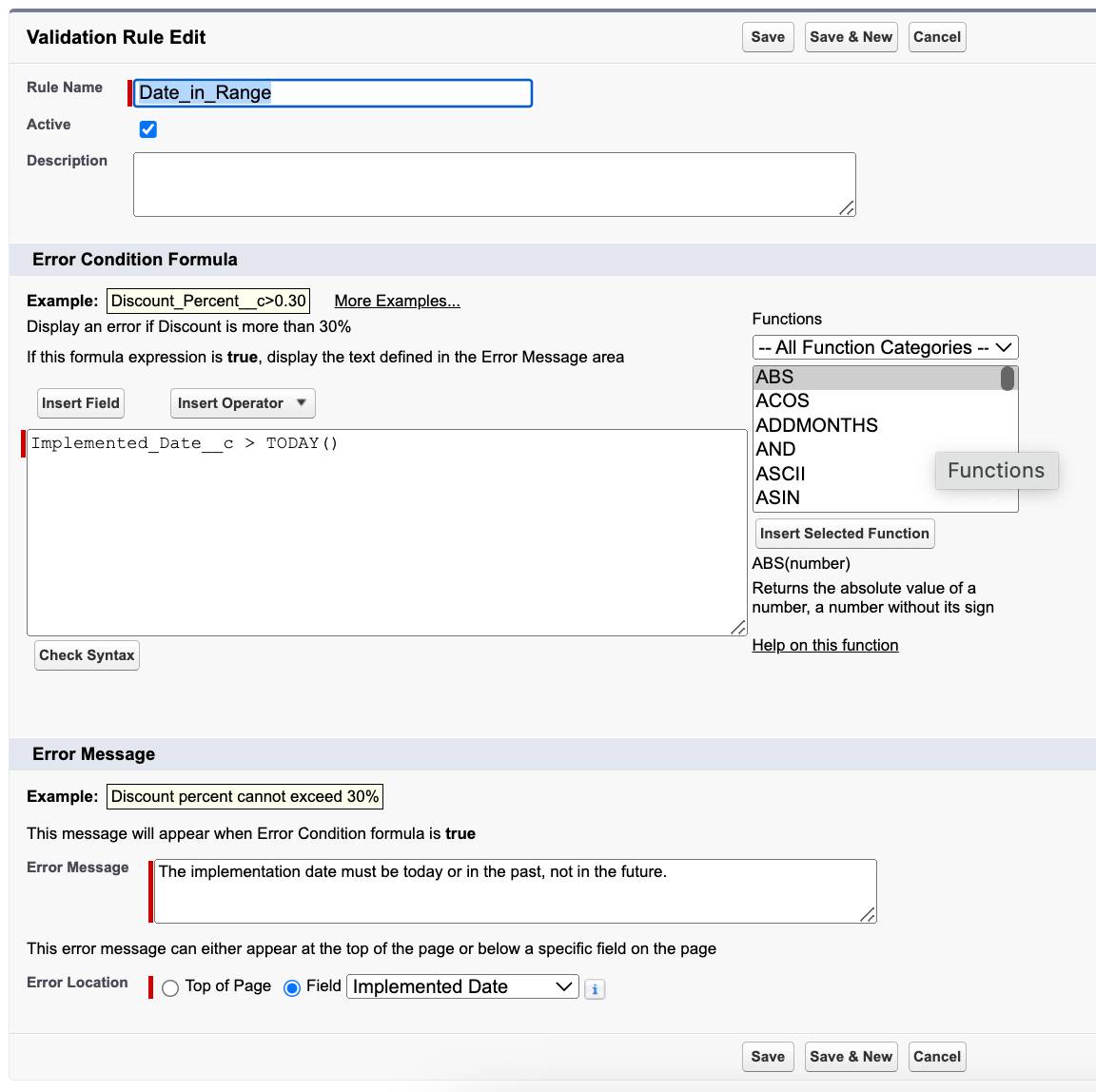This screenshot has width=1096, height=1092.
Task: Click the bottom Save & New button
Action: click(x=851, y=1057)
